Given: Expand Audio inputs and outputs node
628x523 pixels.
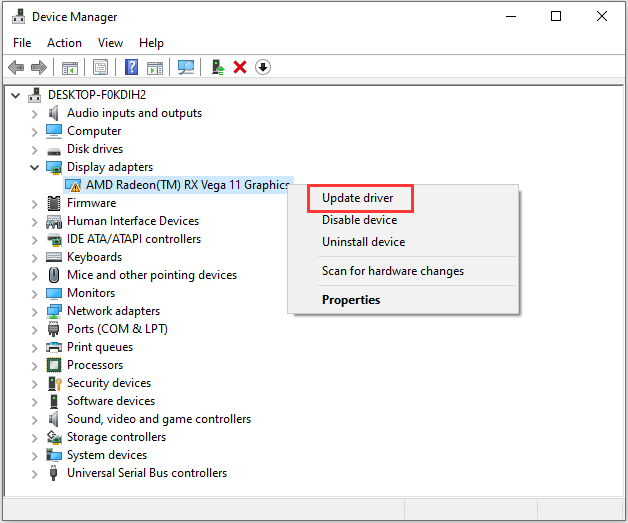Looking at the screenshot, I should pos(35,114).
